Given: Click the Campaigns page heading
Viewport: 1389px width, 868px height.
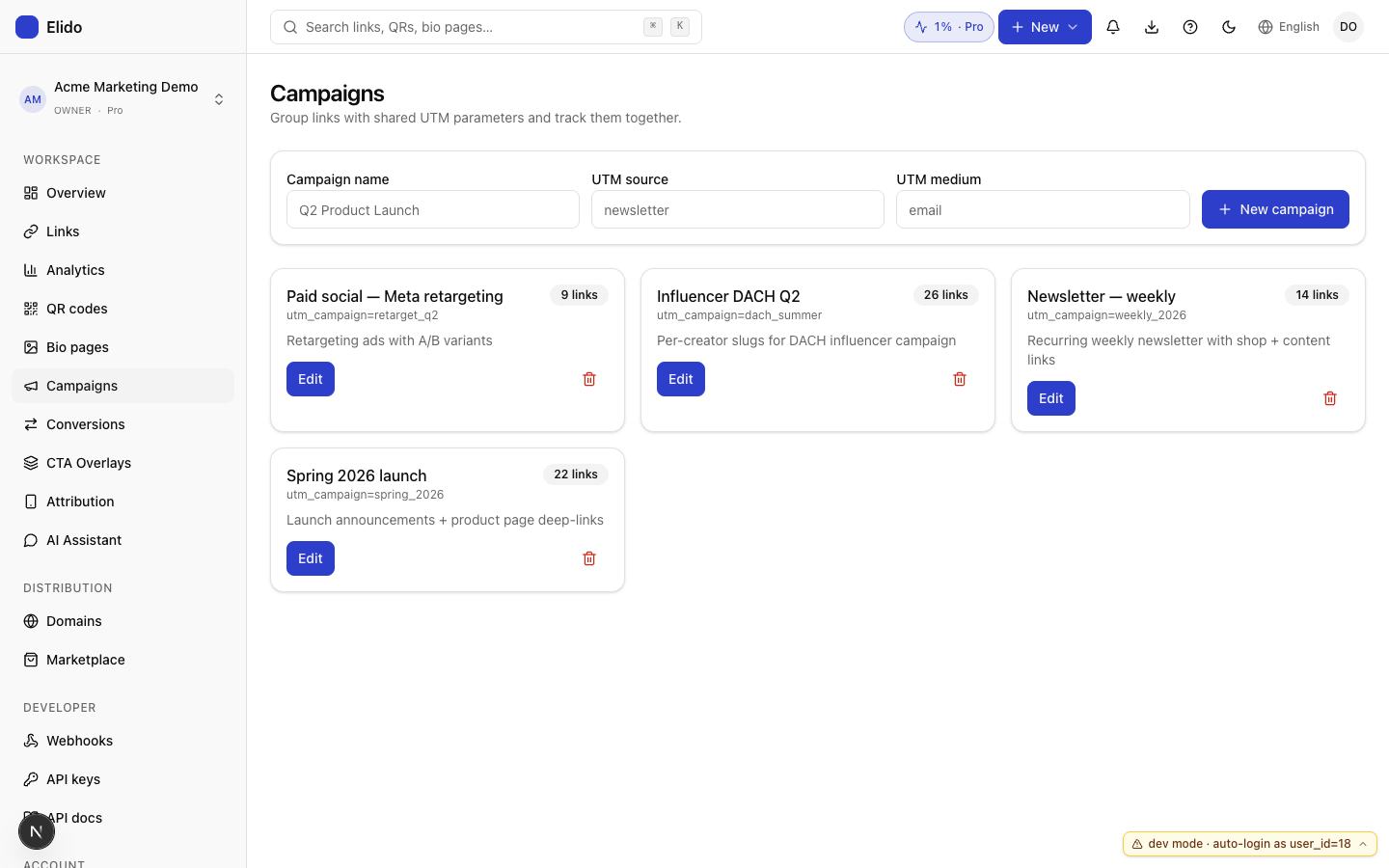Looking at the screenshot, I should pos(327,94).
